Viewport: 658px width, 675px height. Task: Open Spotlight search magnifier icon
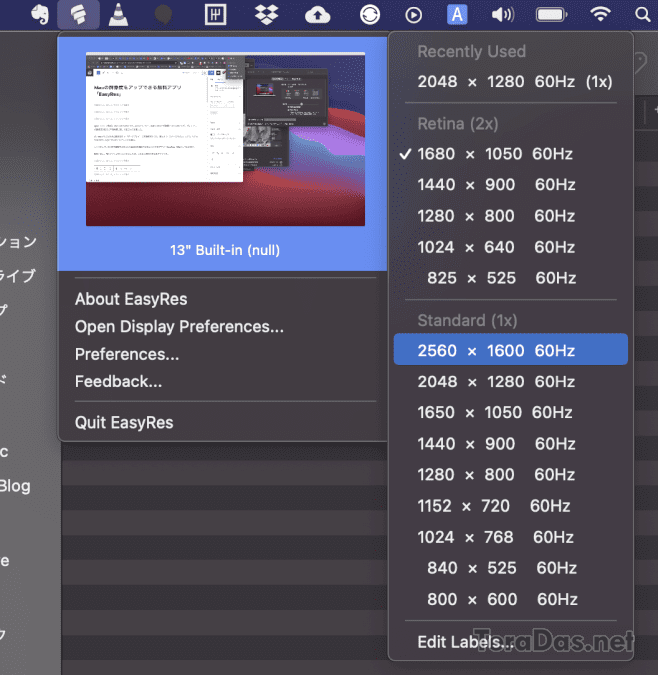point(643,15)
